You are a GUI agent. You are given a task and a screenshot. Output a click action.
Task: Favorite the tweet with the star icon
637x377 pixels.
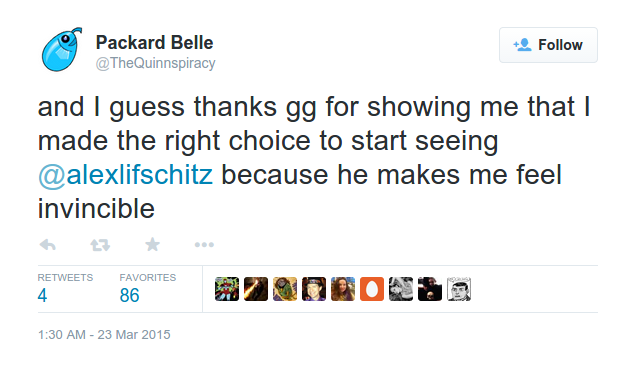[152, 244]
